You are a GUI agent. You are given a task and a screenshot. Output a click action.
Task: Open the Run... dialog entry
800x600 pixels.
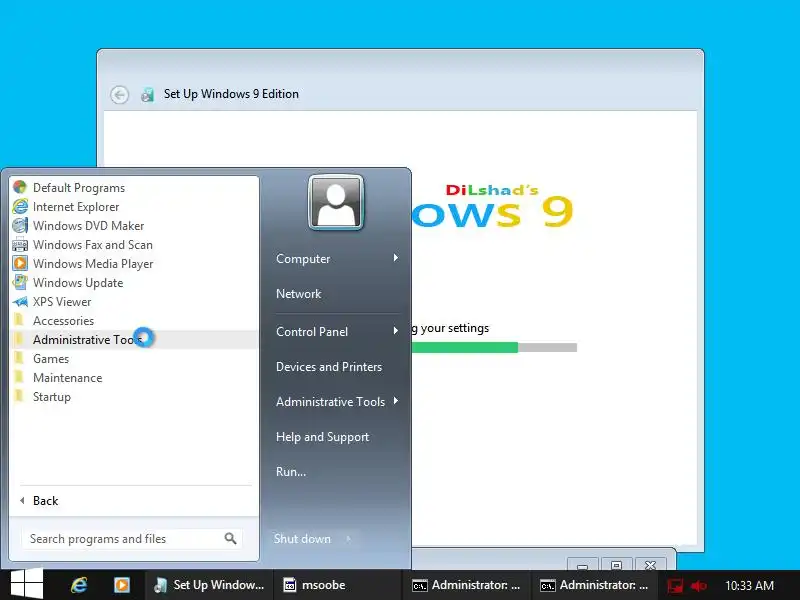tap(291, 472)
